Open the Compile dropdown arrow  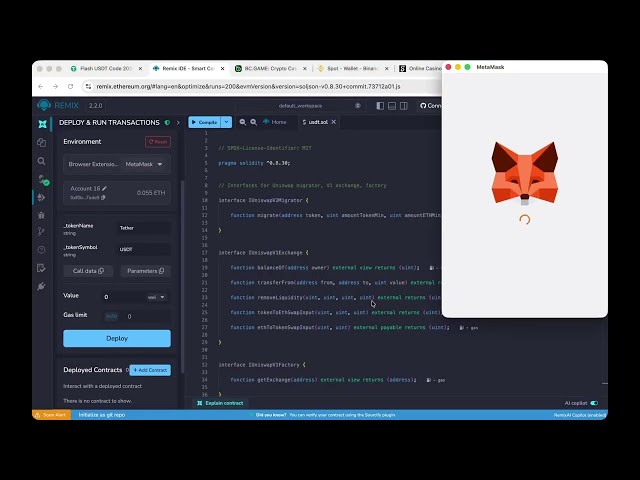tap(227, 122)
